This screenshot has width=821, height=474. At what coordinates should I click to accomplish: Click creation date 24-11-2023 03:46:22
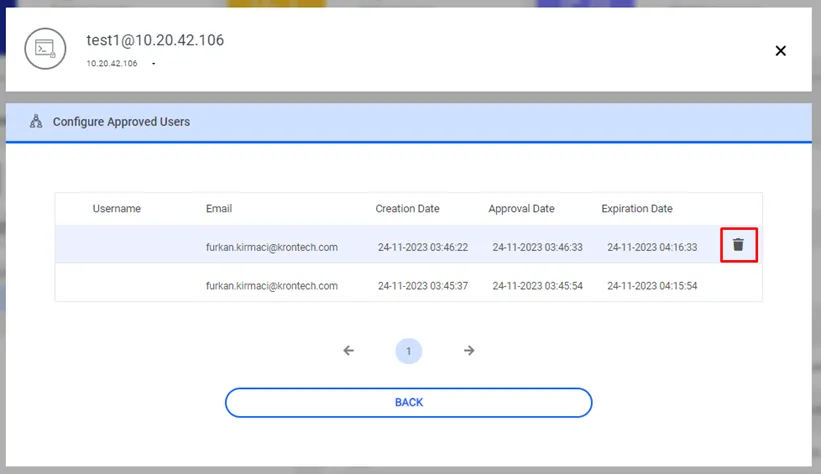pos(423,247)
